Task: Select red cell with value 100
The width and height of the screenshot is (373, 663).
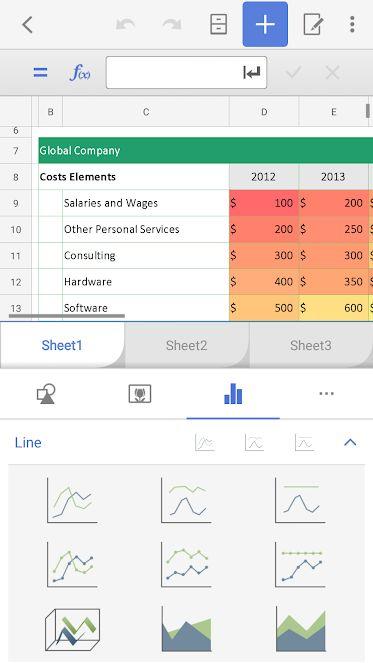Action: tap(264, 203)
